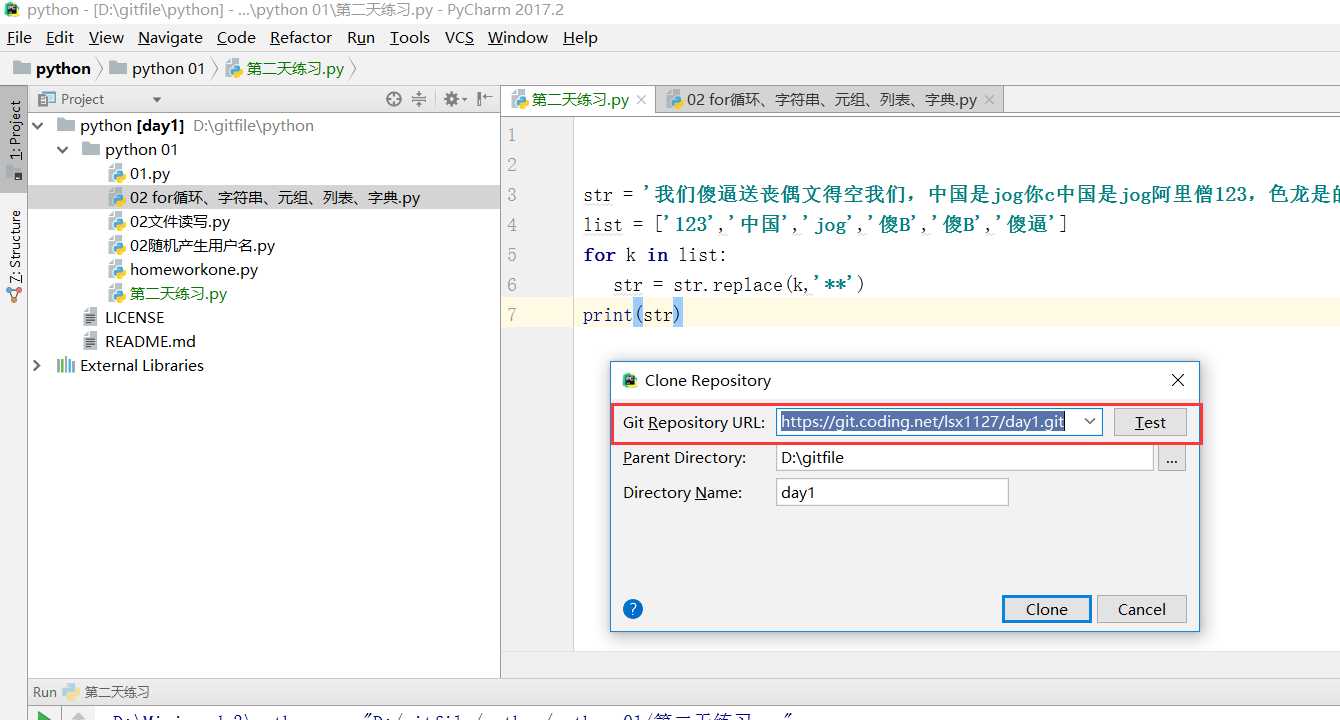Image resolution: width=1340 pixels, height=720 pixels.
Task: Open the Edit menu
Action: pyautogui.click(x=60, y=37)
